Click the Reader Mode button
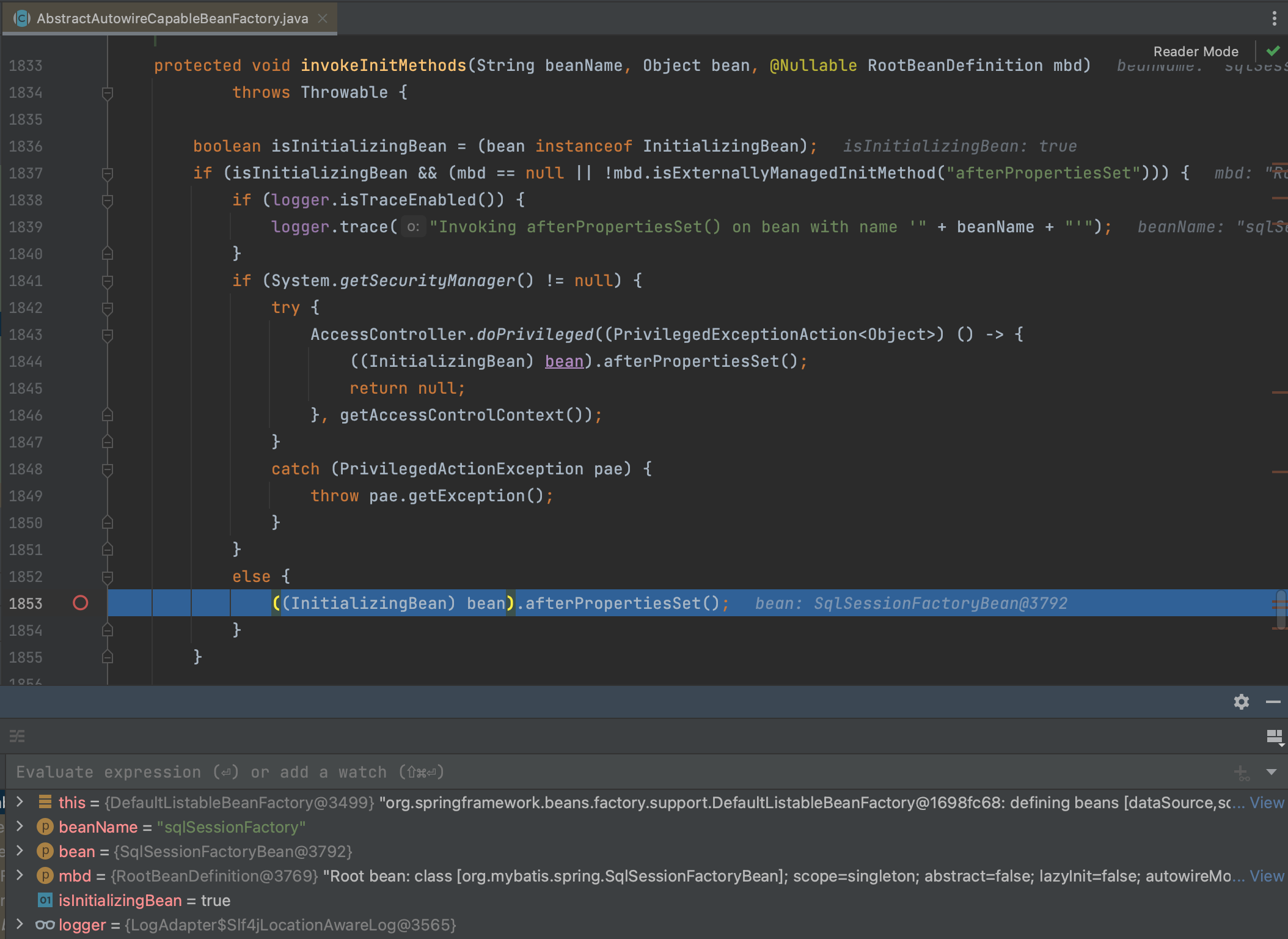 [1195, 51]
